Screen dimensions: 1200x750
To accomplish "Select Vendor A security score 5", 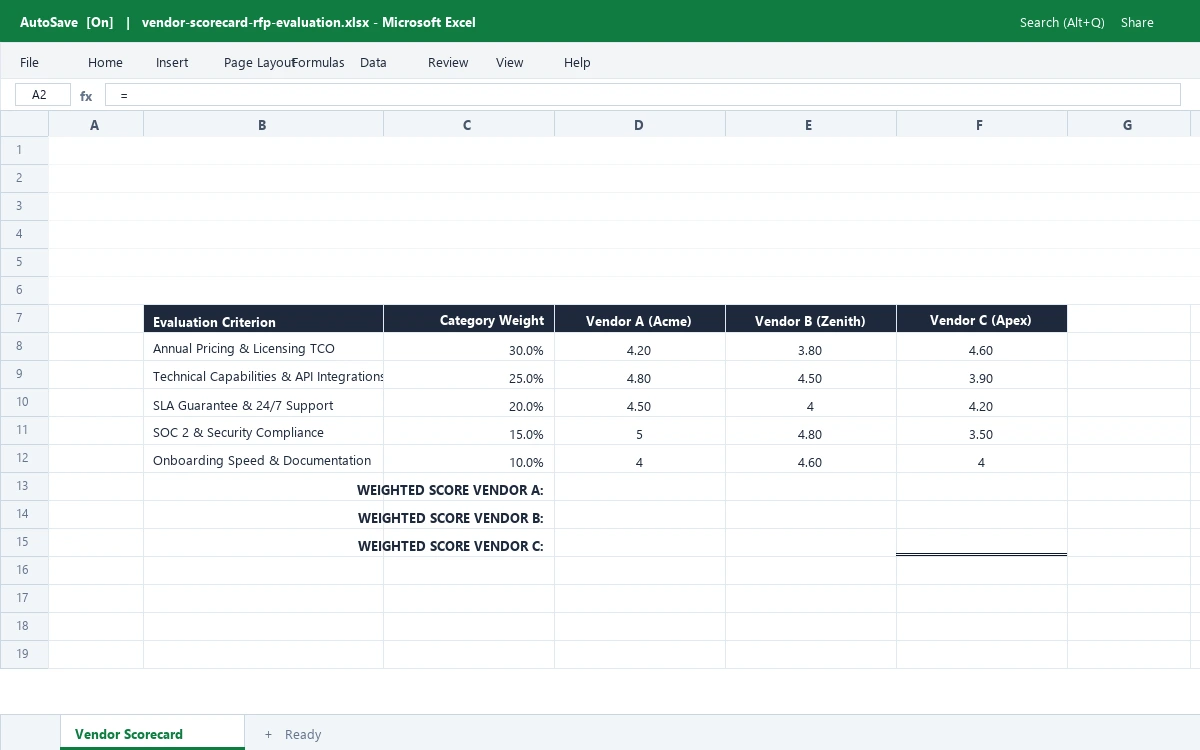I will point(640,431).
